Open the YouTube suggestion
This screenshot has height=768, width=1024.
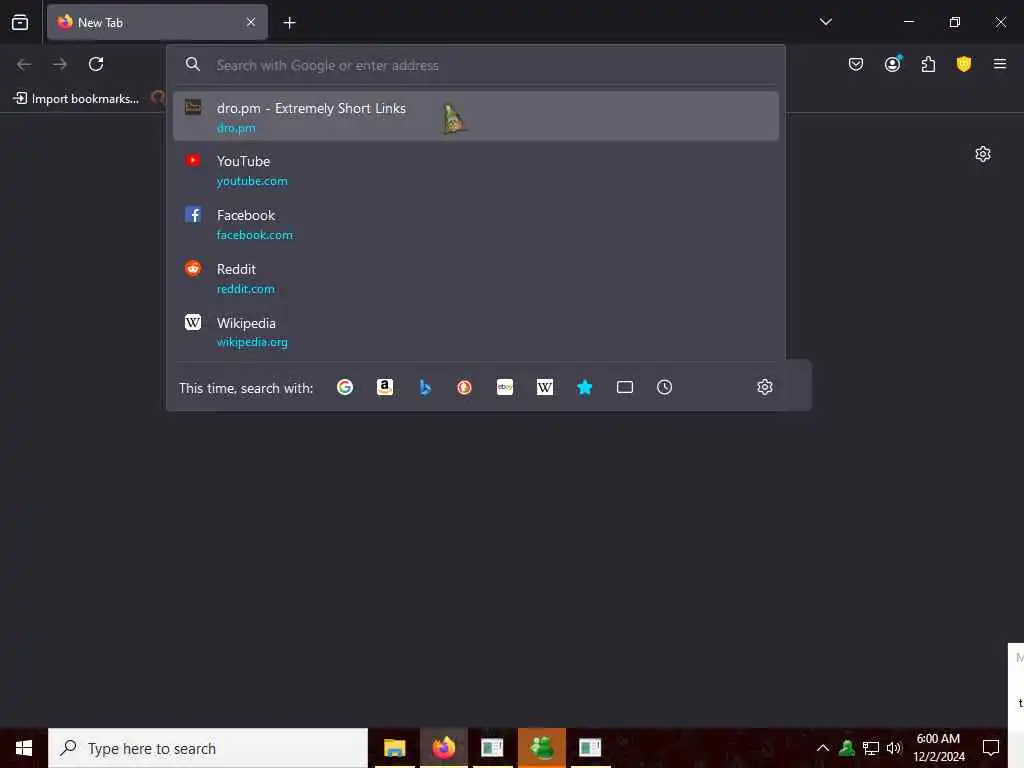(x=475, y=170)
